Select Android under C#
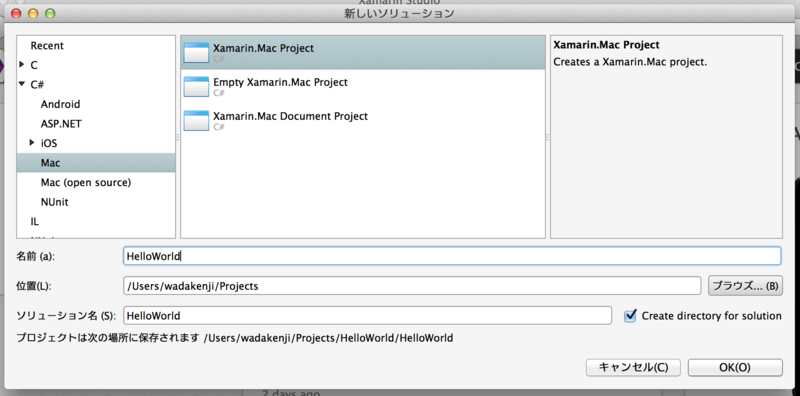 pyautogui.click(x=60, y=104)
